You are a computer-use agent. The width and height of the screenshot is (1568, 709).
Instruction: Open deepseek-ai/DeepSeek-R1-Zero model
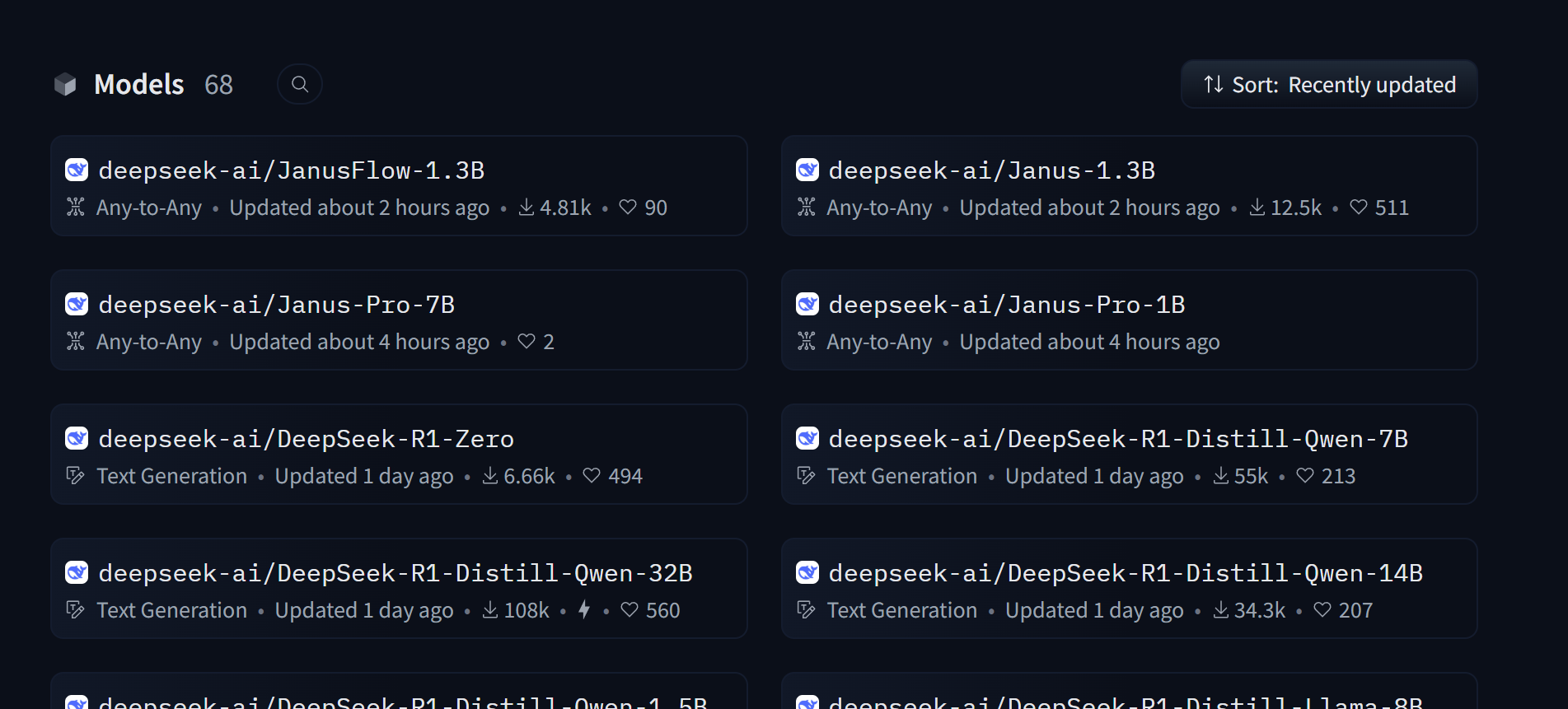click(x=399, y=455)
